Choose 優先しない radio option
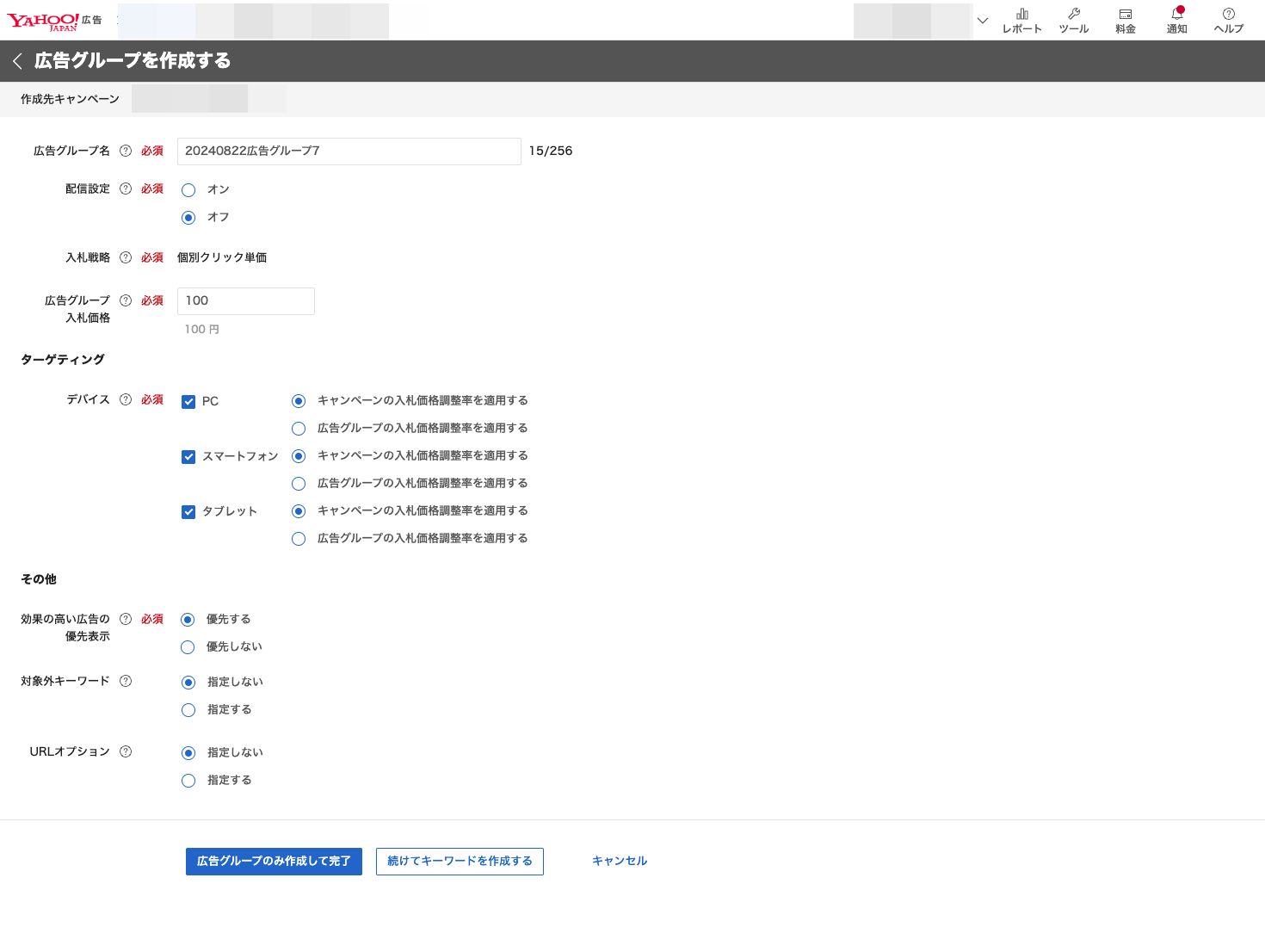Viewport: 1265px width, 952px height. (x=188, y=647)
